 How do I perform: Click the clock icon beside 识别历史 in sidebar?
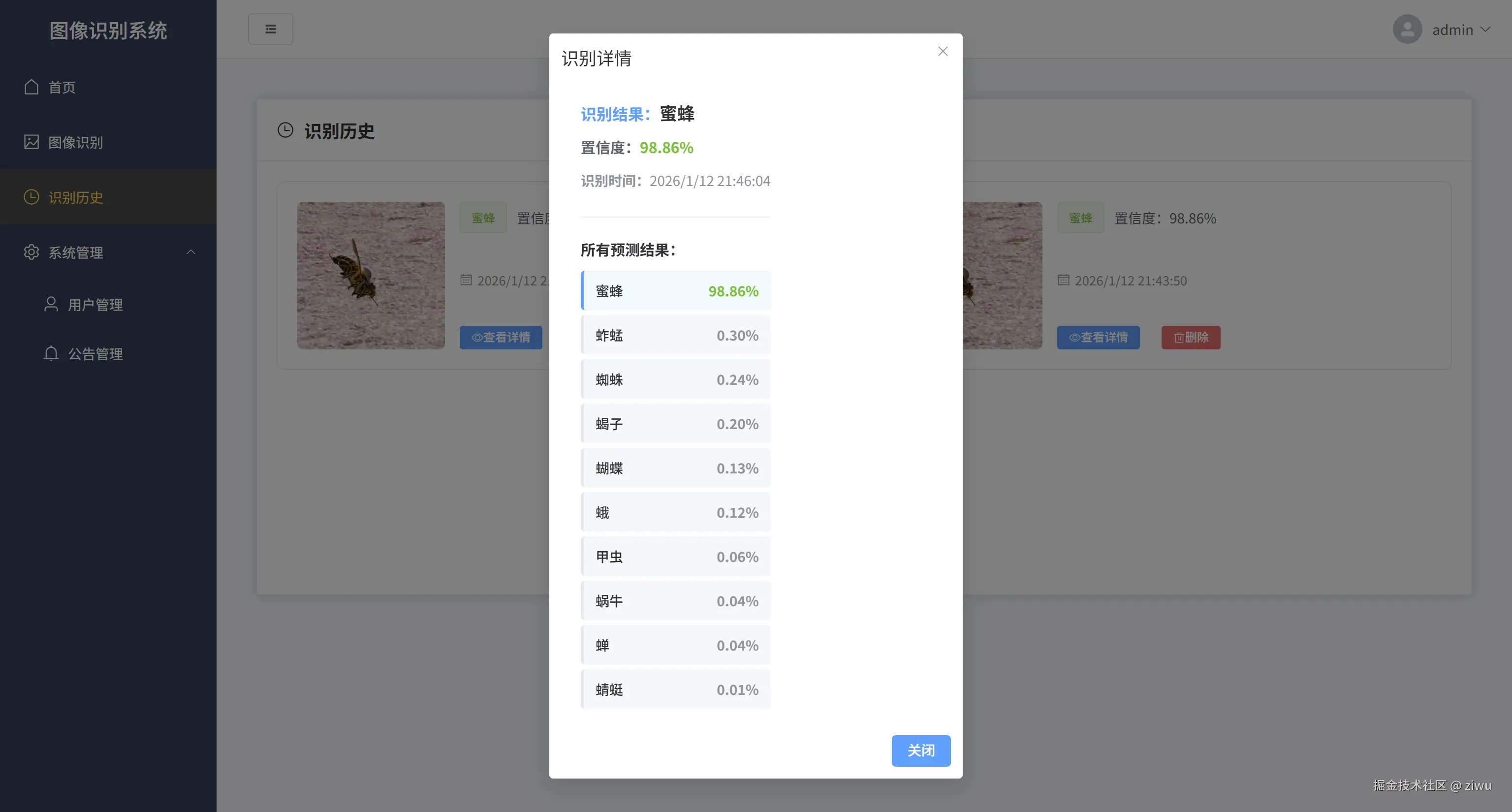pyautogui.click(x=31, y=197)
